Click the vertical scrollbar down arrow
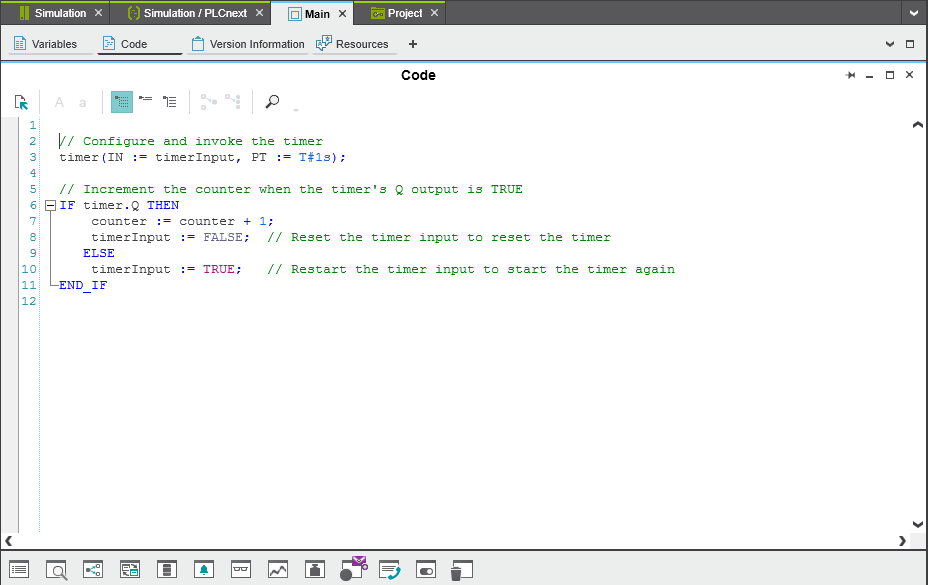The height and width of the screenshot is (585, 928). 917,524
